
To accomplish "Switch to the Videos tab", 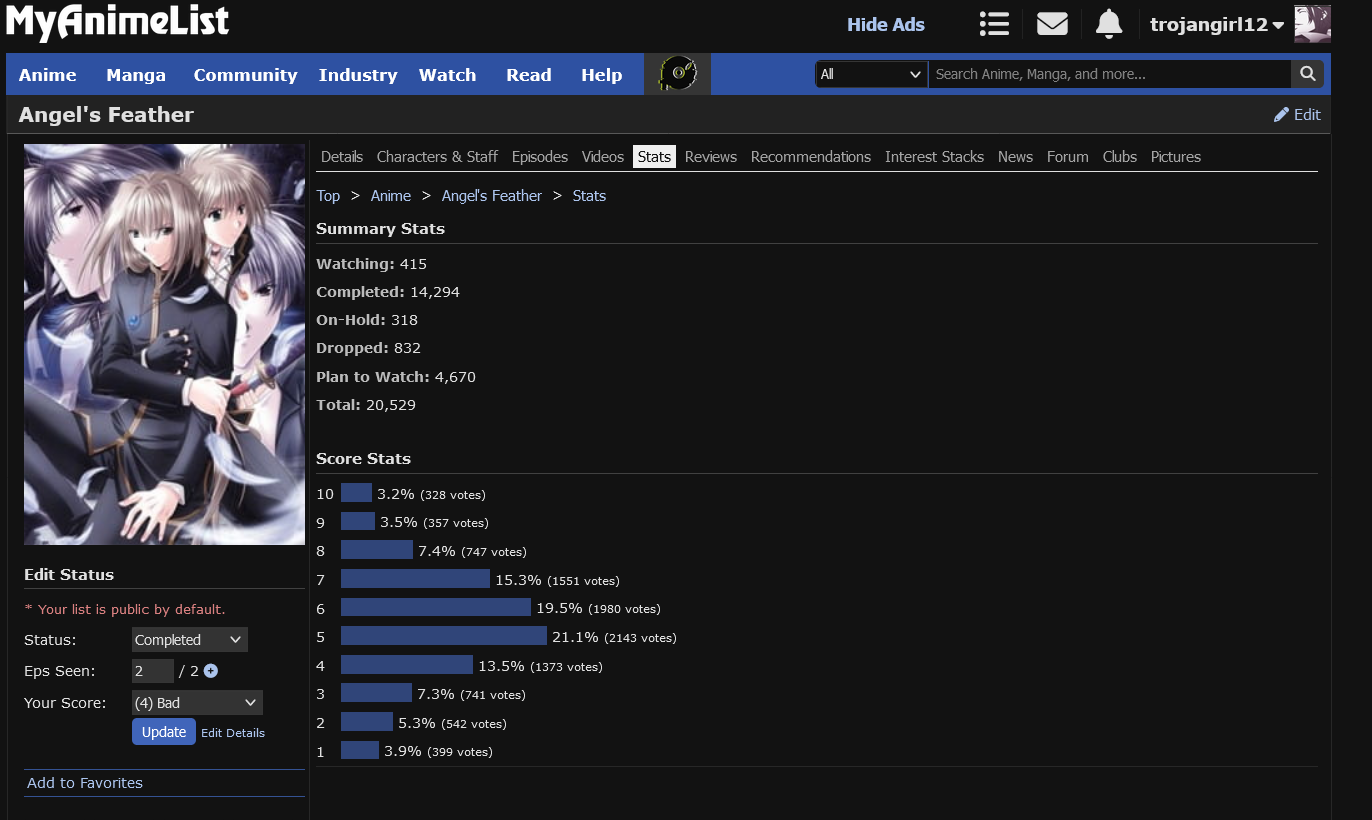I will pyautogui.click(x=603, y=157).
